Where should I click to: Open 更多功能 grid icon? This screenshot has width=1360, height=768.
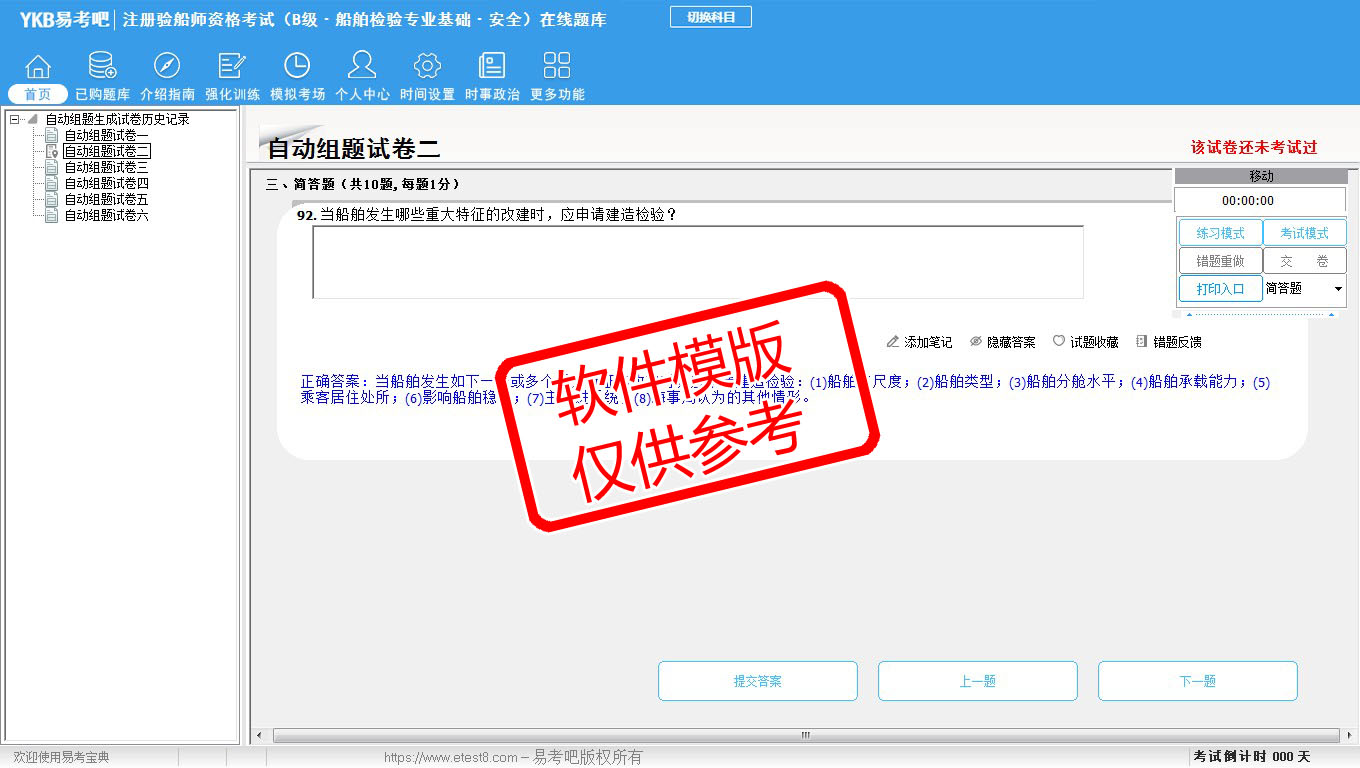pyautogui.click(x=557, y=67)
